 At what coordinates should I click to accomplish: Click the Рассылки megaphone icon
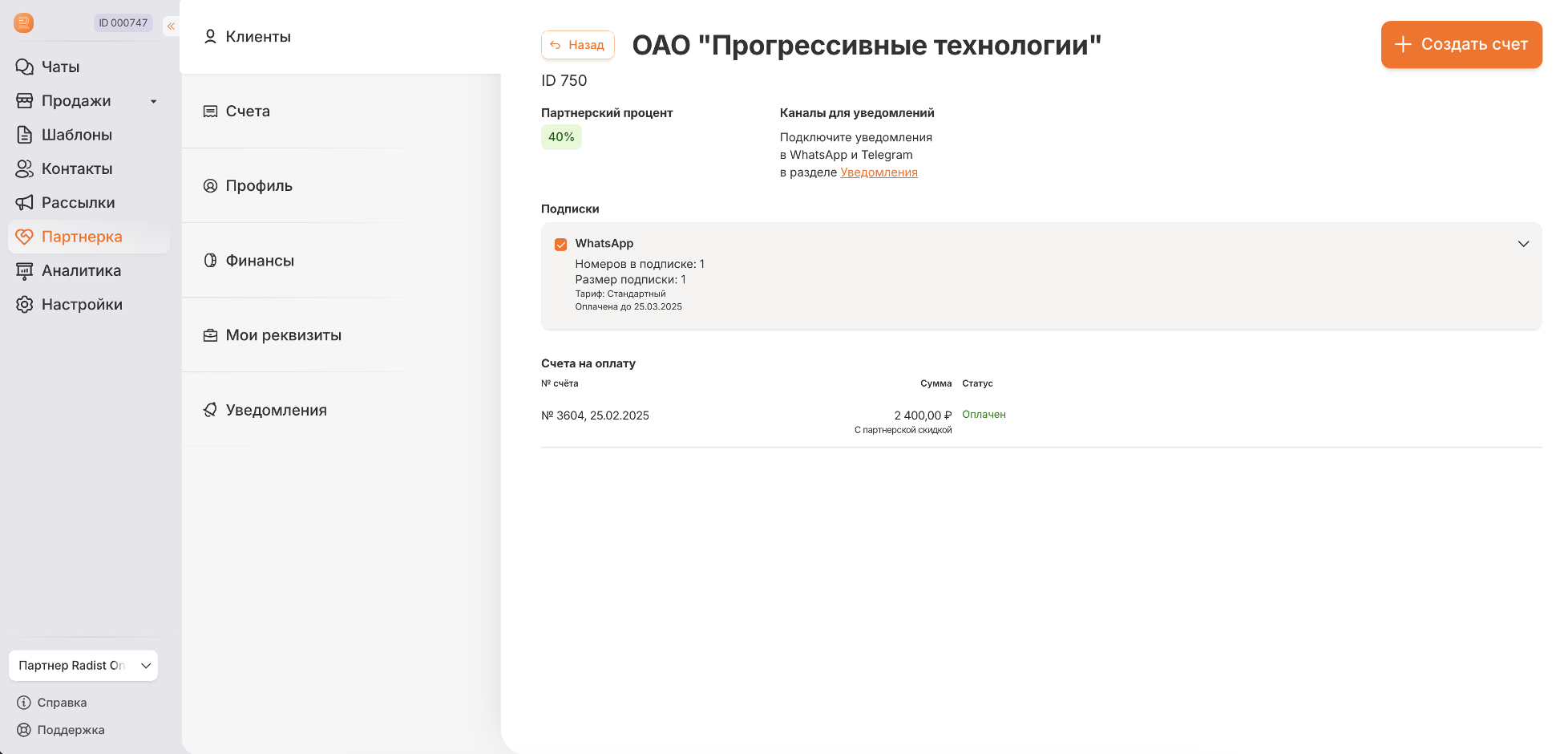pos(25,203)
